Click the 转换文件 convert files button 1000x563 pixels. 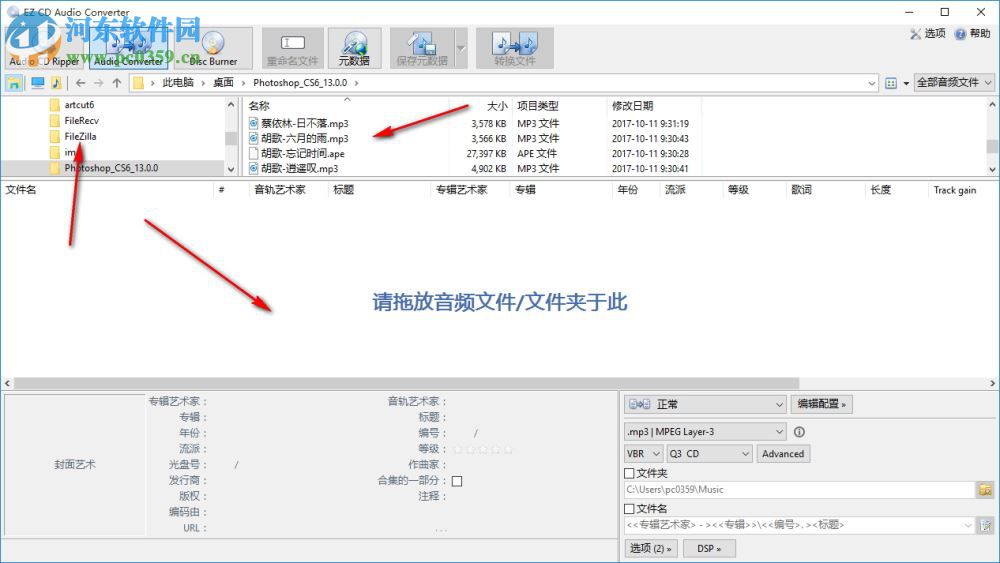click(x=515, y=48)
